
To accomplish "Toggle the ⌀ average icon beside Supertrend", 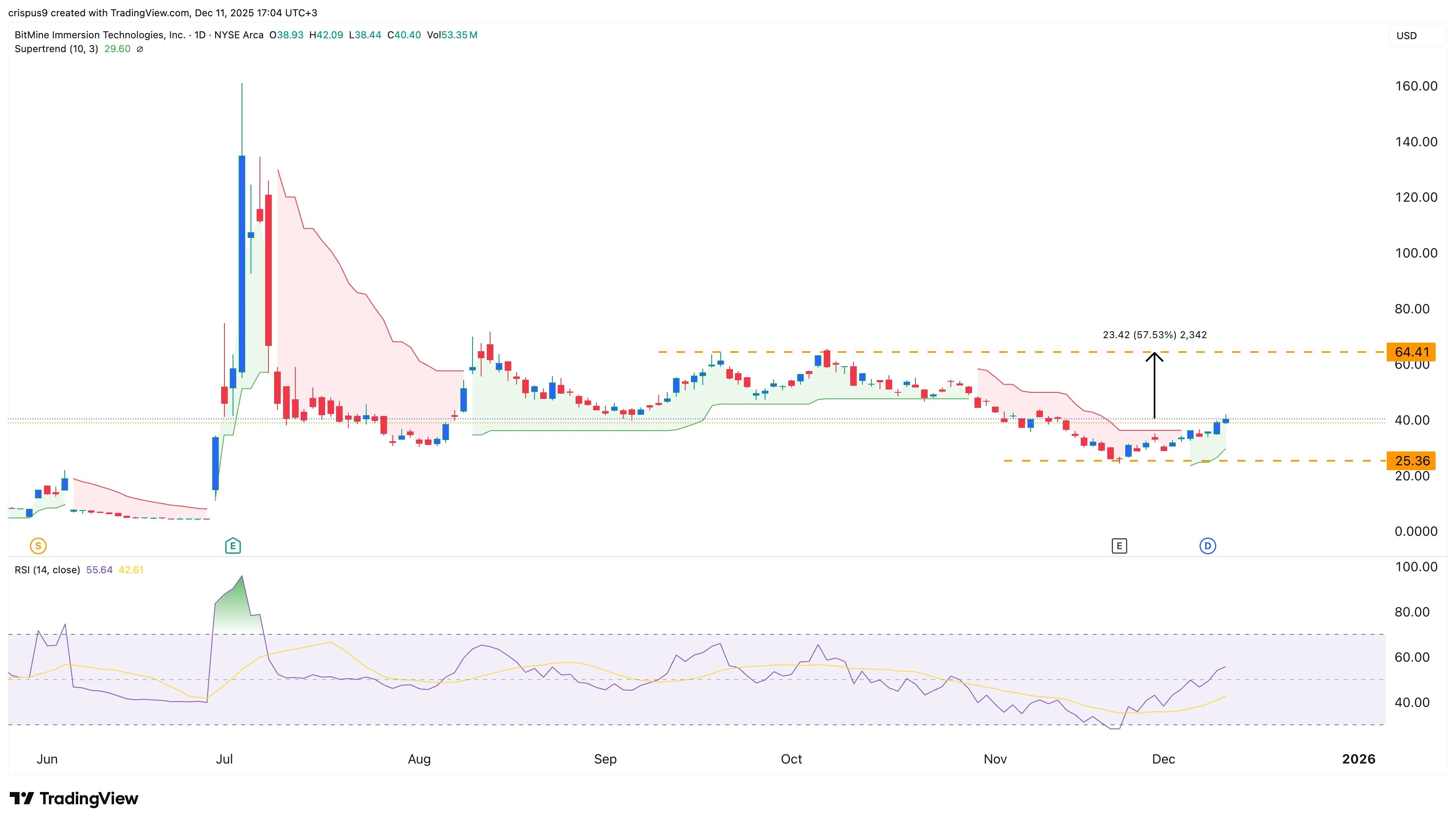I will pyautogui.click(x=140, y=49).
